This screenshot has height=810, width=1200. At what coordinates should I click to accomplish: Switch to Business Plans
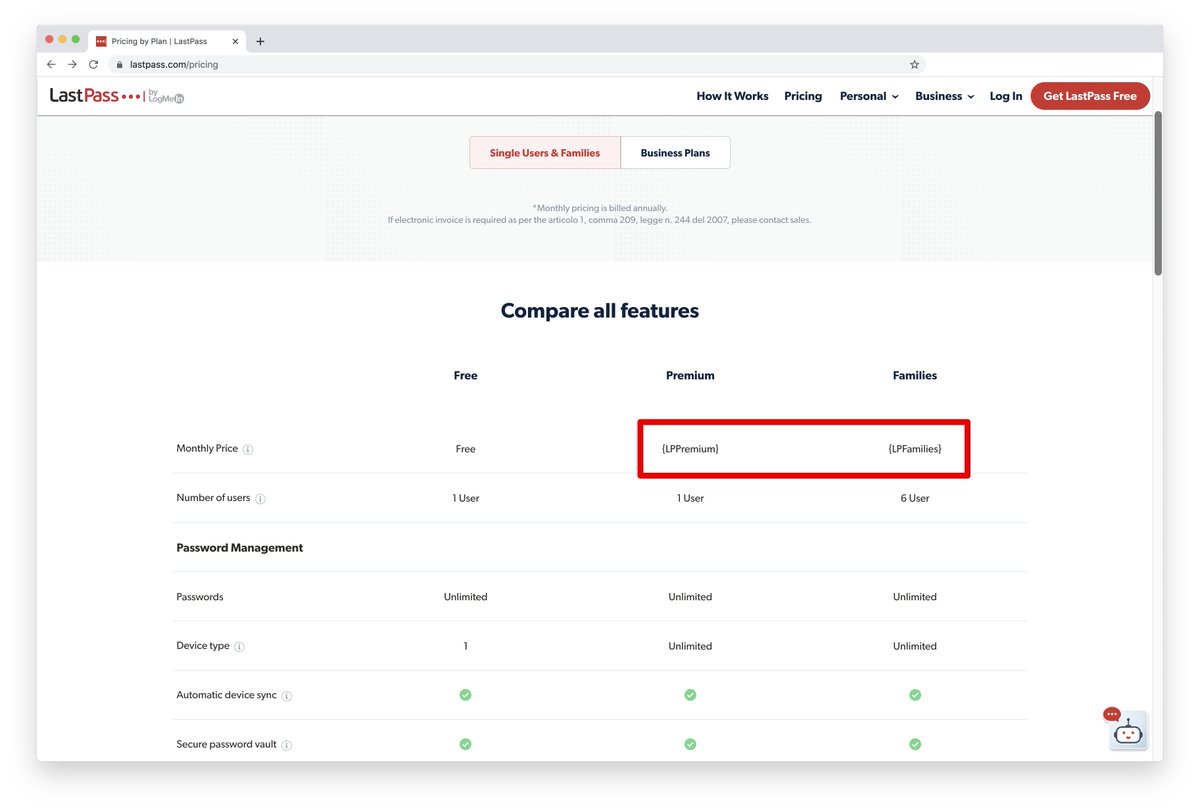[675, 153]
